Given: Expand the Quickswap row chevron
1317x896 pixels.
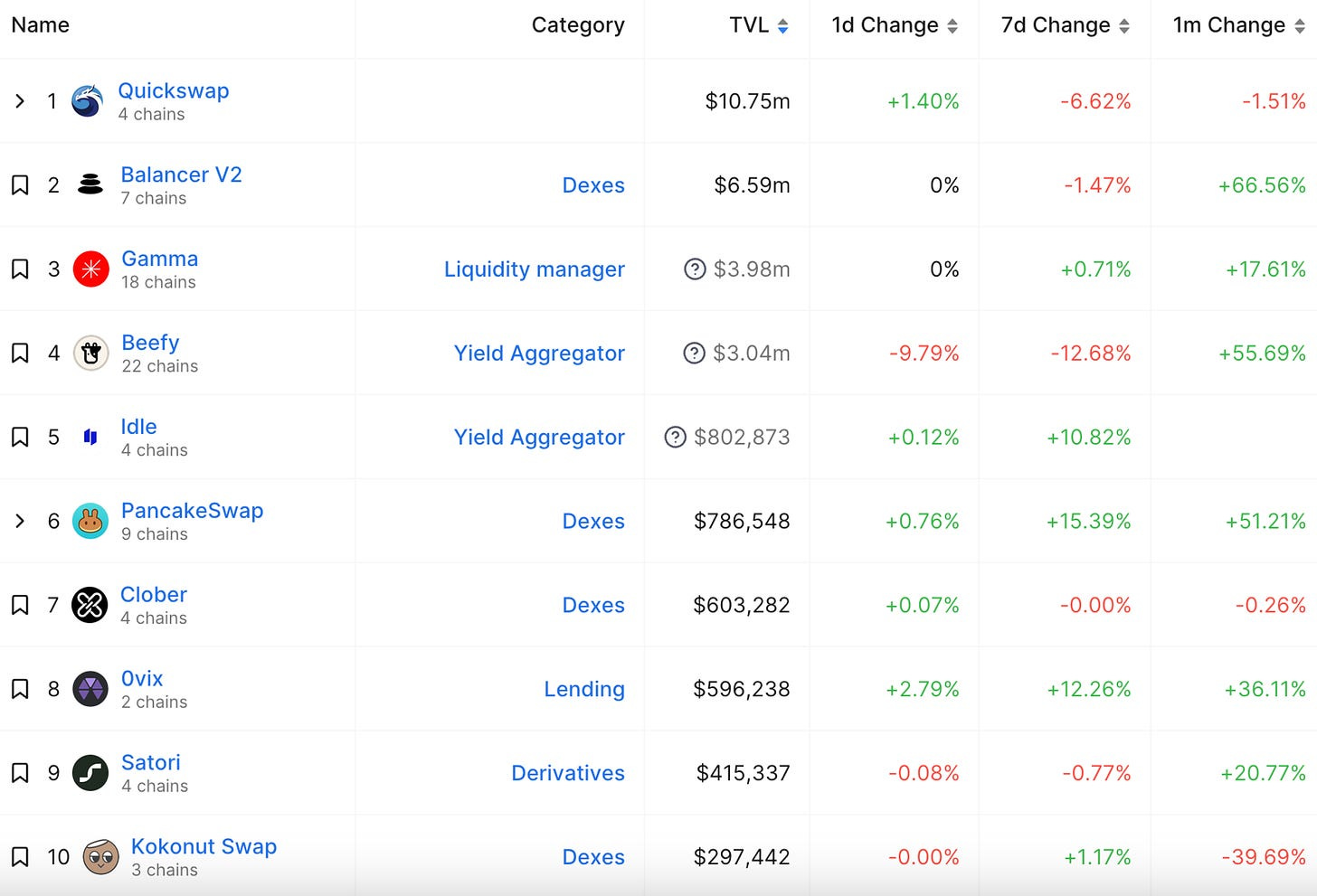Looking at the screenshot, I should (x=20, y=101).
